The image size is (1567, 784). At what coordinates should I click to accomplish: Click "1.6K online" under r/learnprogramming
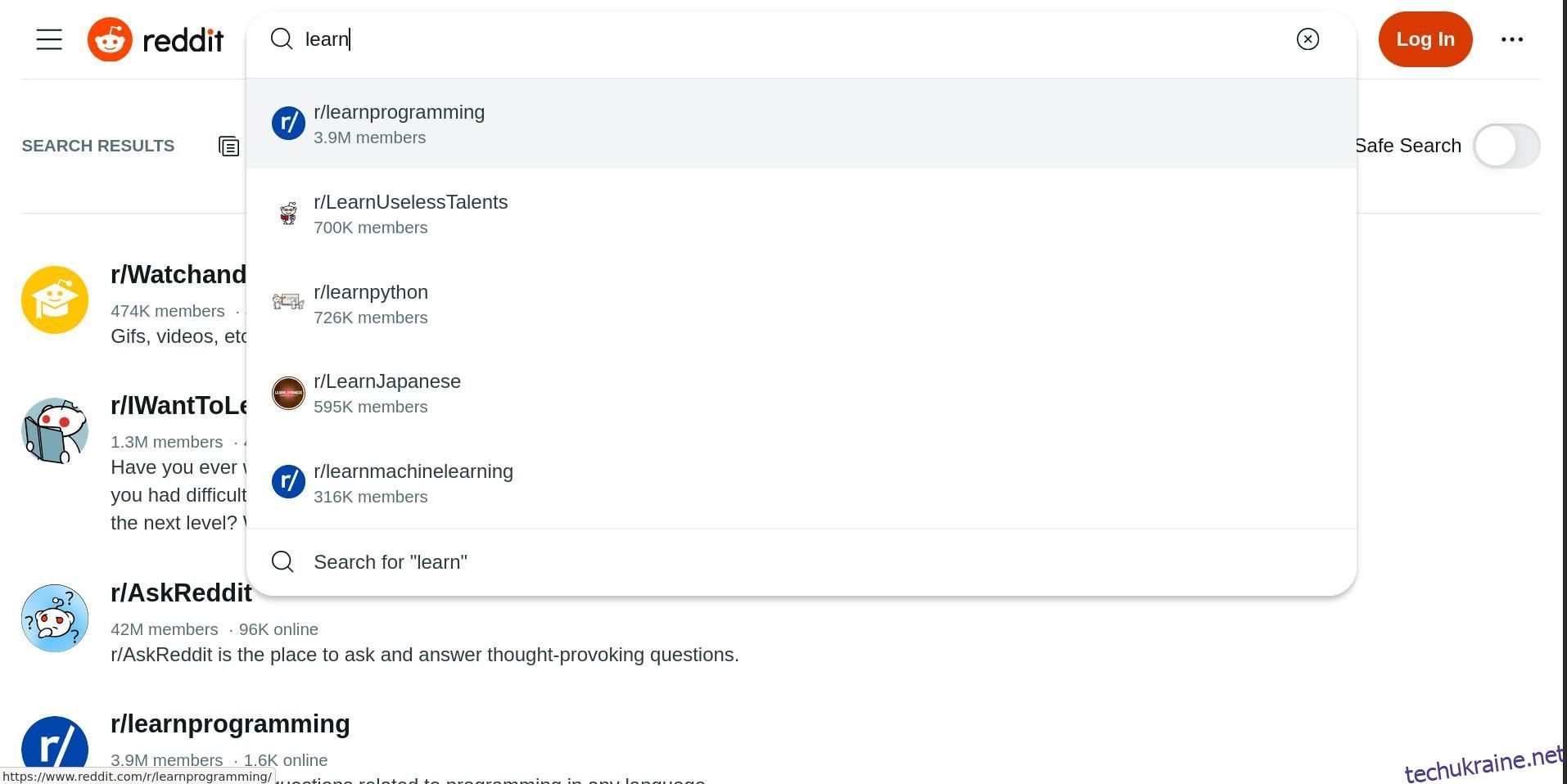(x=285, y=760)
